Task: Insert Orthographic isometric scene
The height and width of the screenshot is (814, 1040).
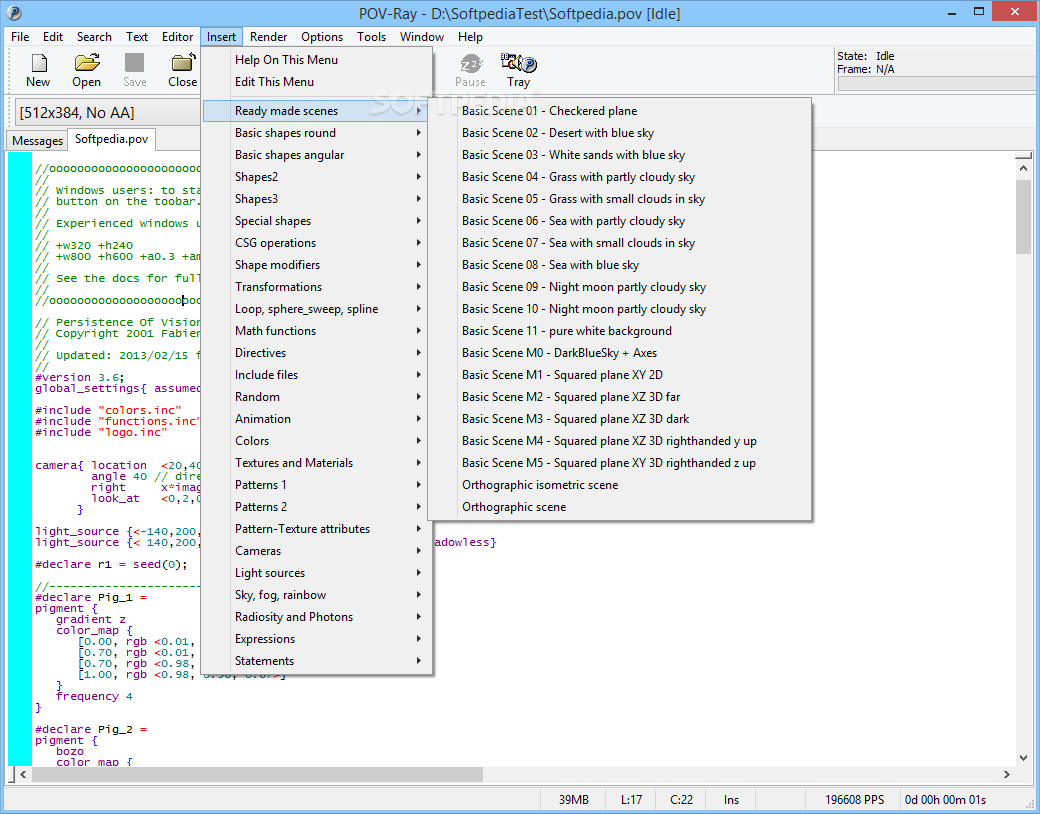Action: point(619,485)
